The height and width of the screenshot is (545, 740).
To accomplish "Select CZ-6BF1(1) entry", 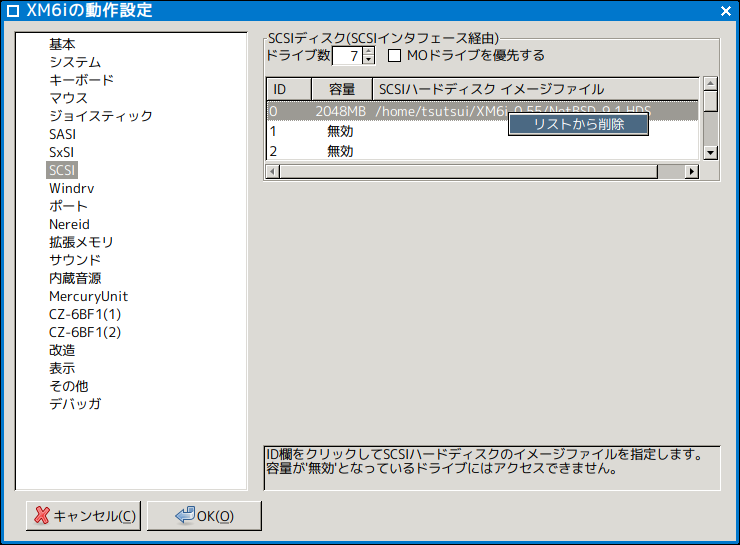I will coord(85,314).
